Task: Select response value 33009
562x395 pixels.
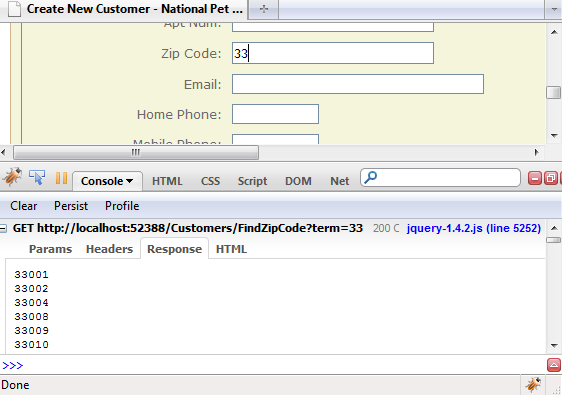Action: (x=31, y=330)
